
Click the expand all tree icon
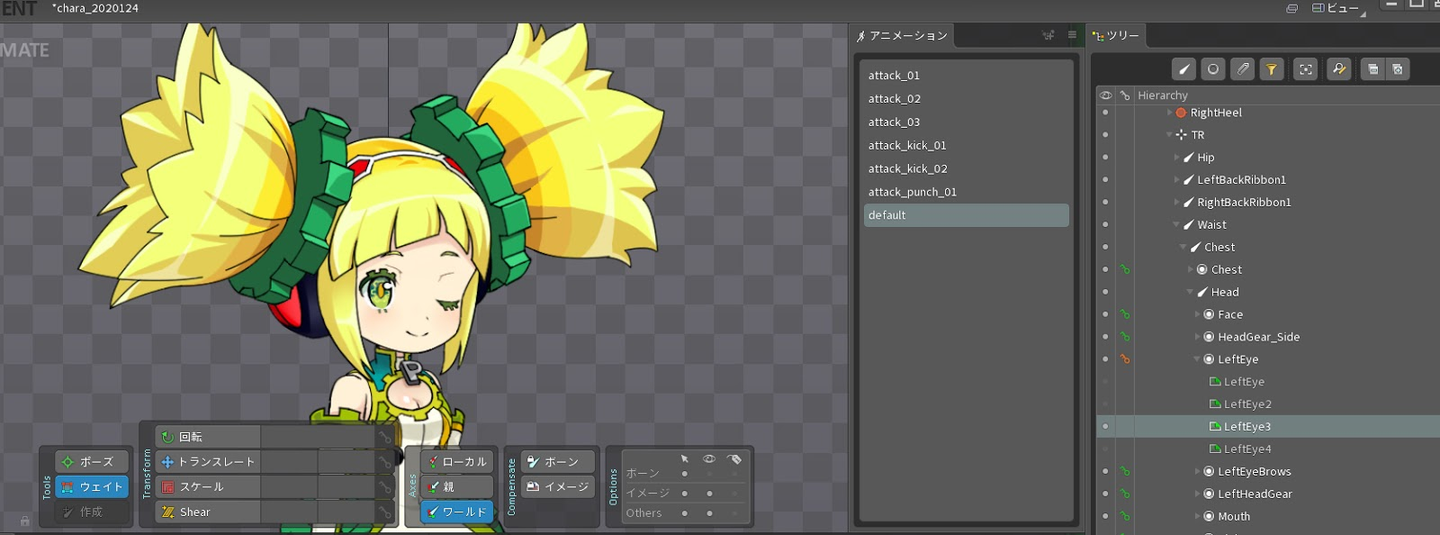[1398, 69]
